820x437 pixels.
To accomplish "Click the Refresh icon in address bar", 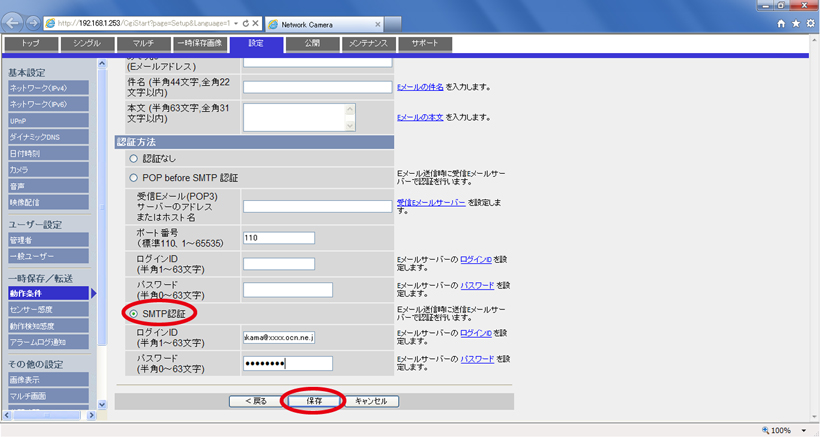I will [246, 24].
